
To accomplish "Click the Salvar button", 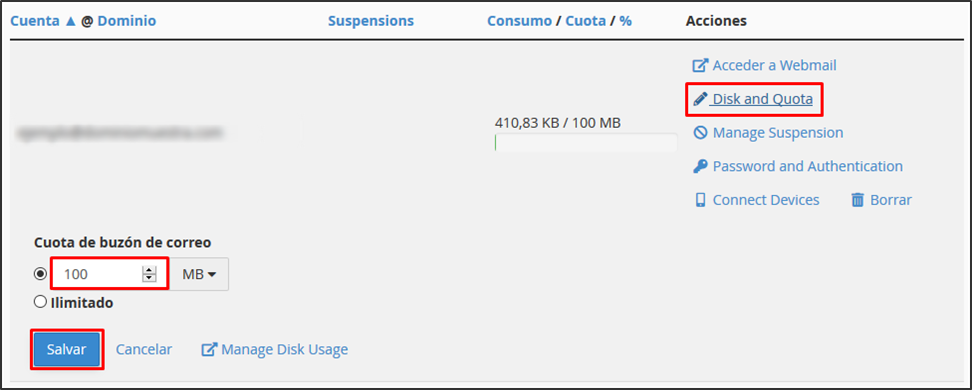I will 66,349.
